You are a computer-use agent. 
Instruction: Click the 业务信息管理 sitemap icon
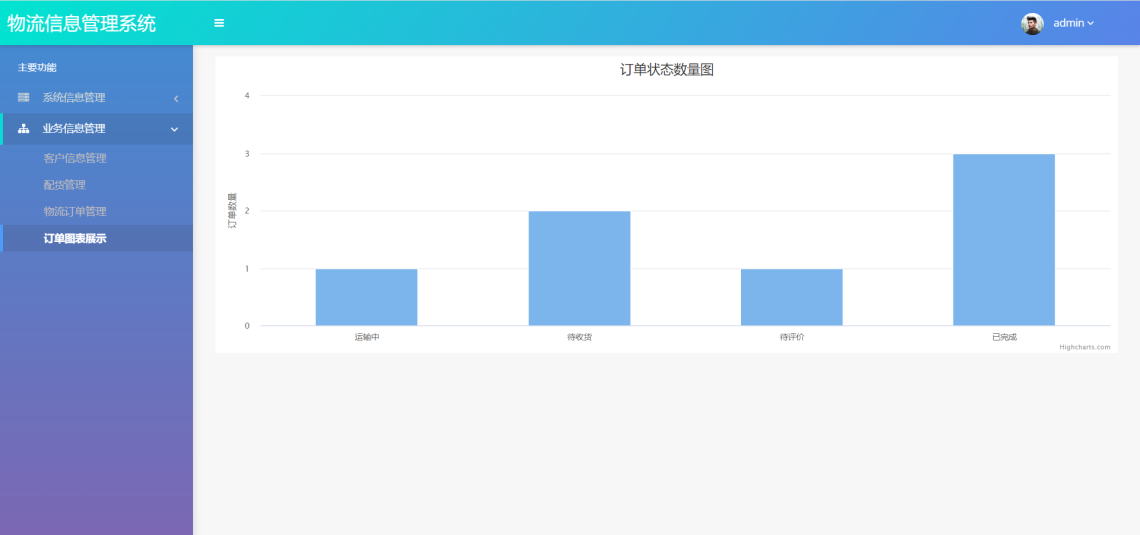click(23, 129)
